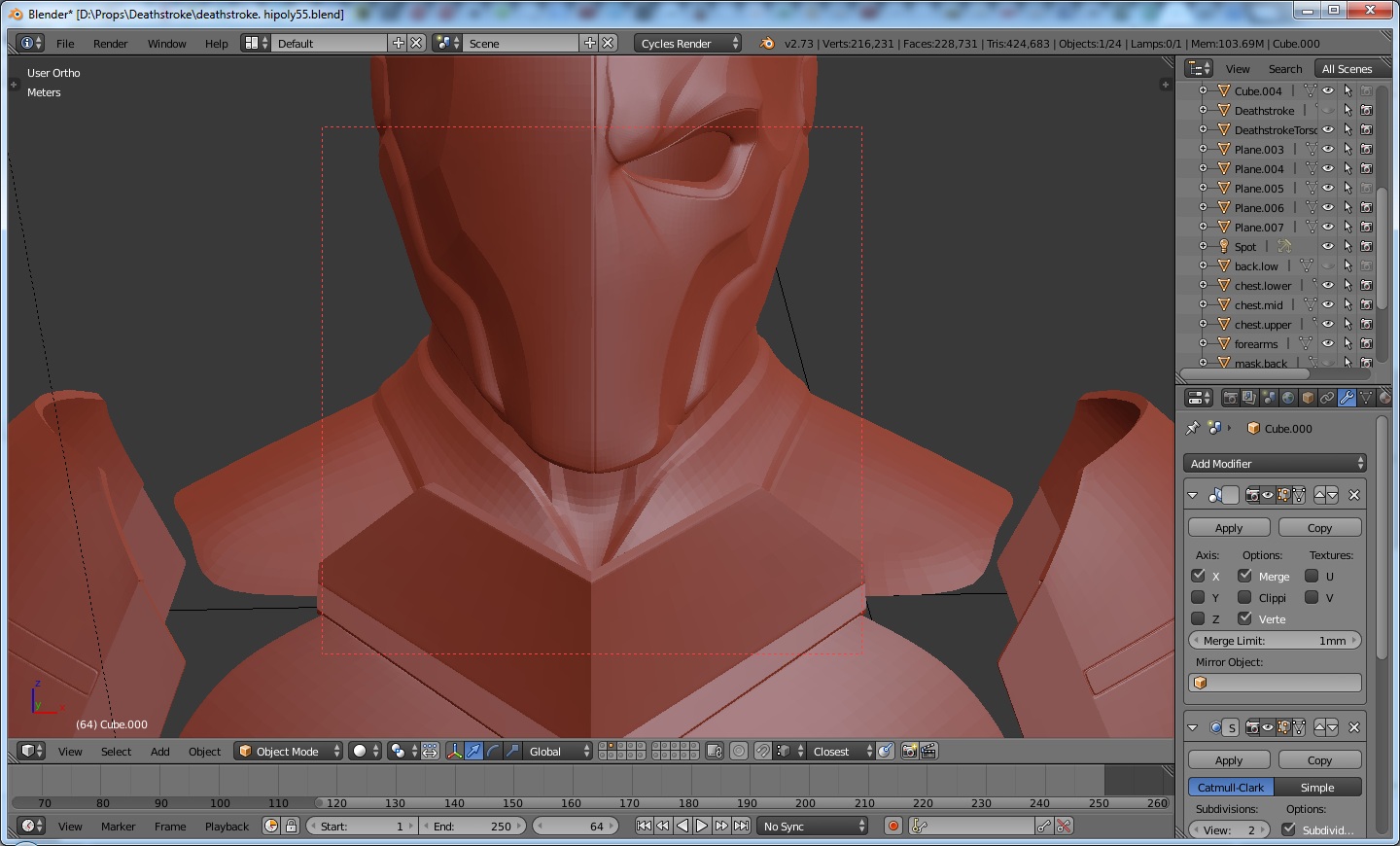This screenshot has width=1400, height=846.
Task: Toggle auto keyframe record button
Action: tap(893, 826)
